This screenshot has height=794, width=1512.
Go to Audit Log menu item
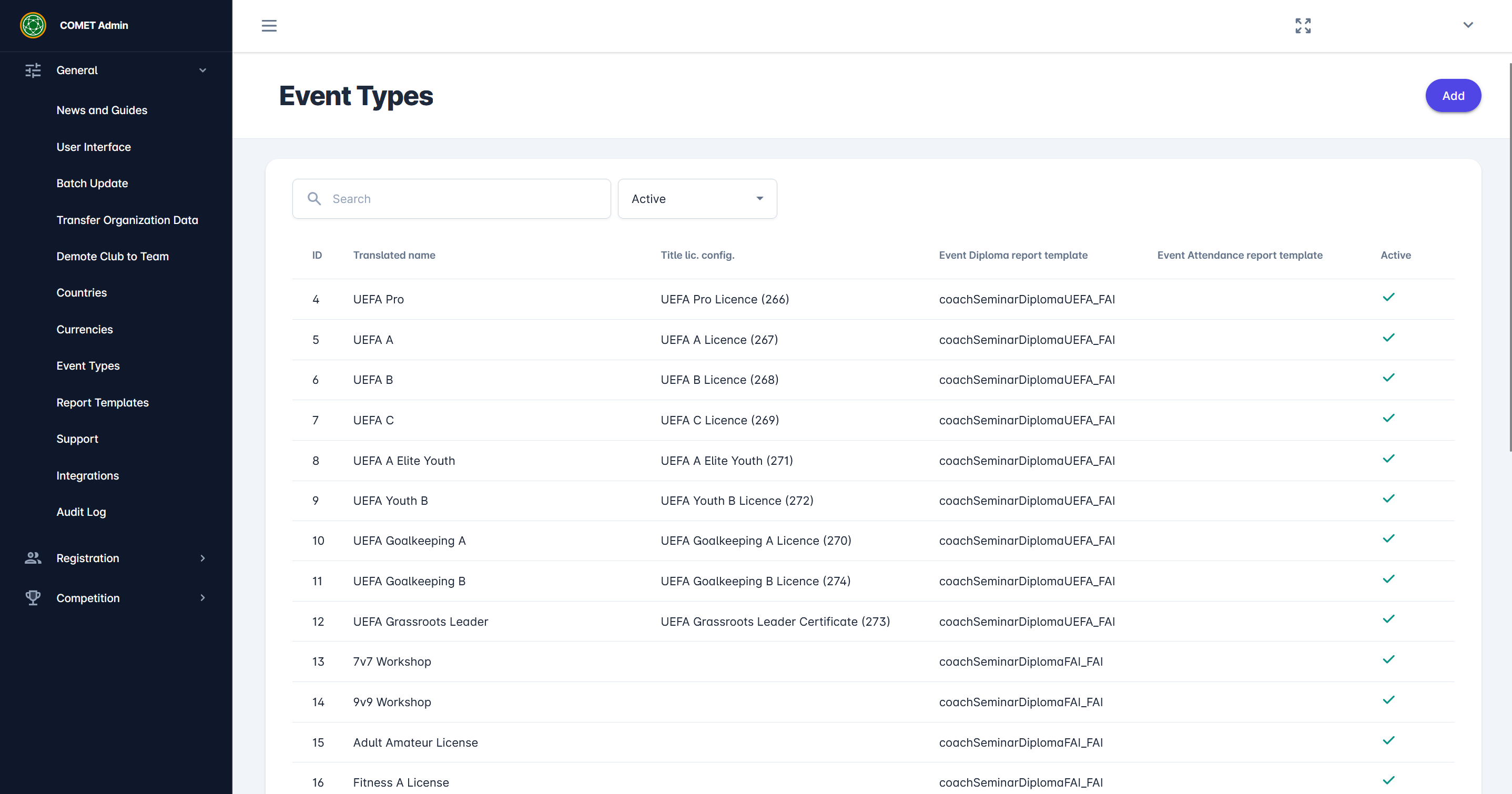[81, 512]
